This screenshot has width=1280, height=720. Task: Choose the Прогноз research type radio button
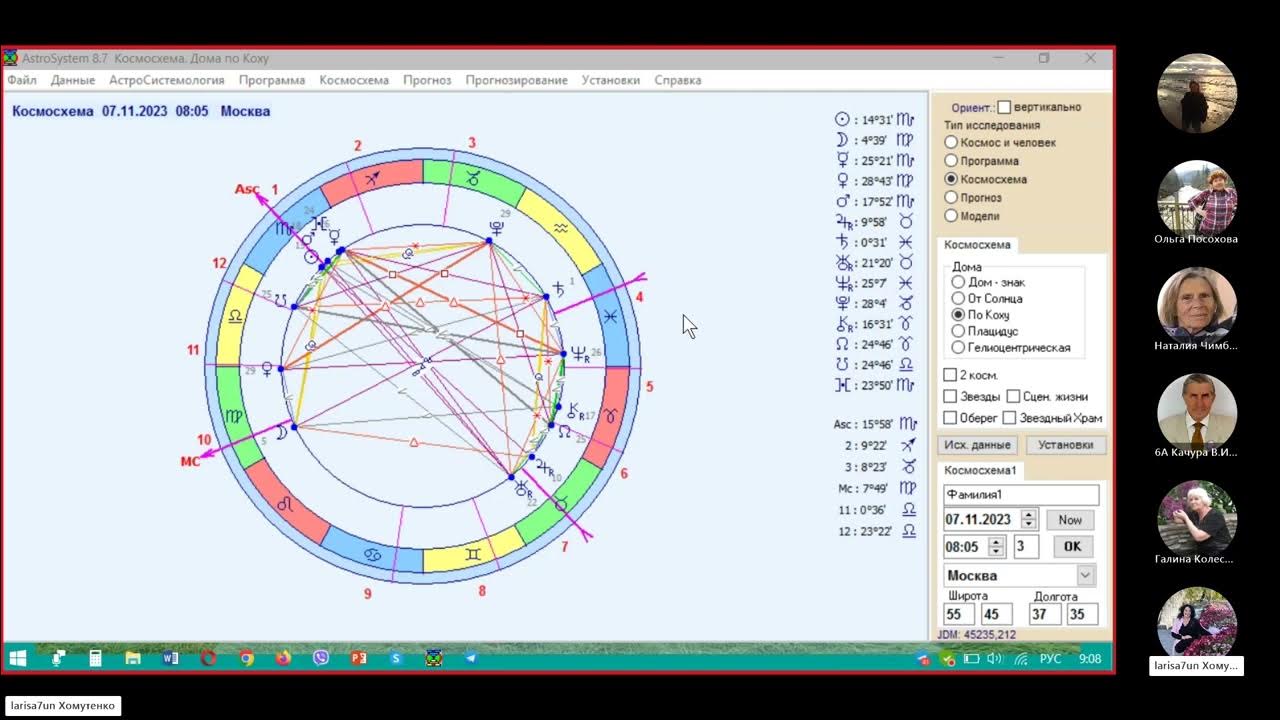coord(951,198)
